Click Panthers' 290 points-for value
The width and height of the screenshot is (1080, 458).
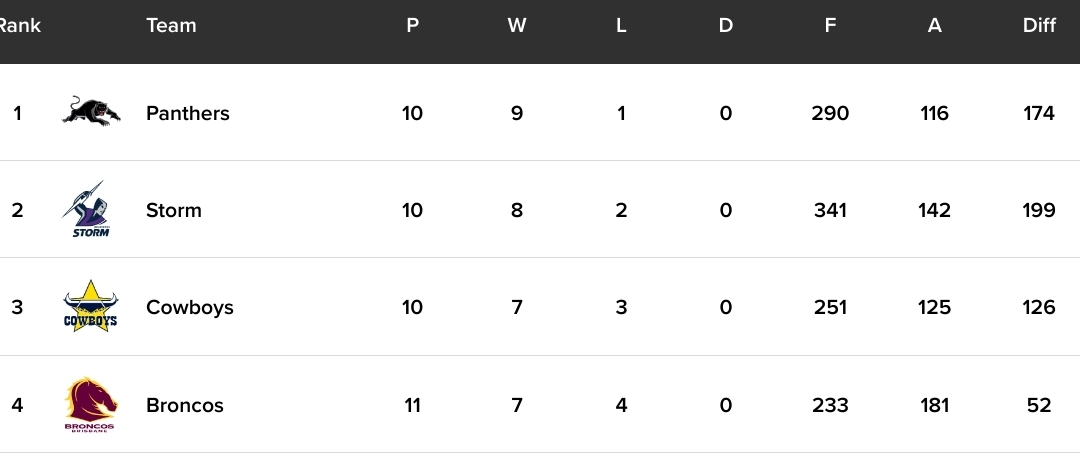(x=830, y=113)
